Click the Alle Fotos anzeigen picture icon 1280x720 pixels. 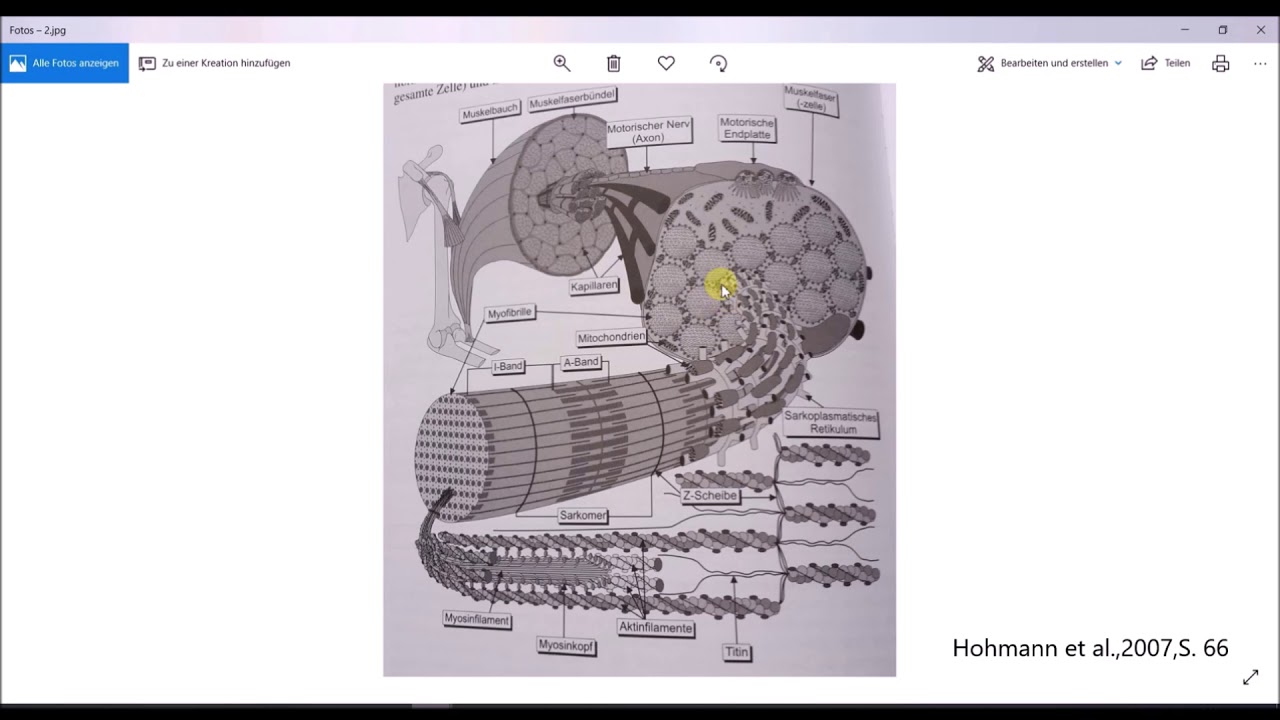tap(18, 63)
